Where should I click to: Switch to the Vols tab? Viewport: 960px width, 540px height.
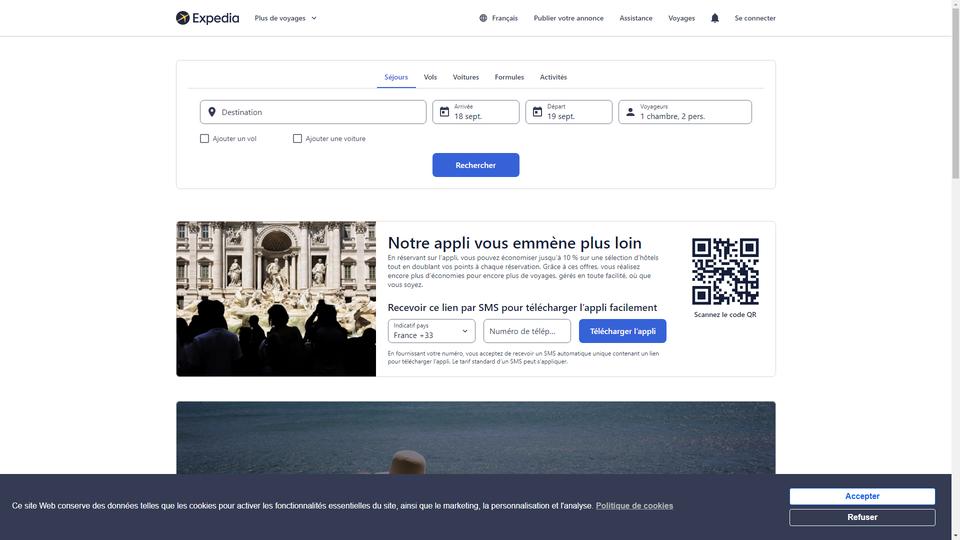click(x=430, y=77)
